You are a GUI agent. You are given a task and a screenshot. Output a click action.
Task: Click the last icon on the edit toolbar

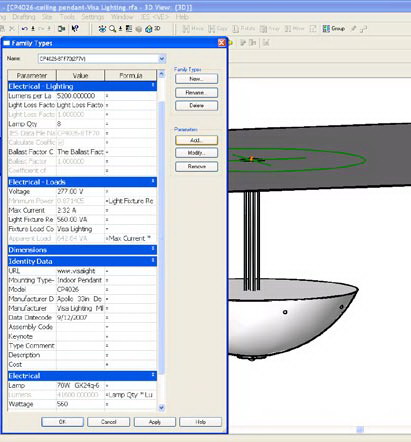(364, 29)
